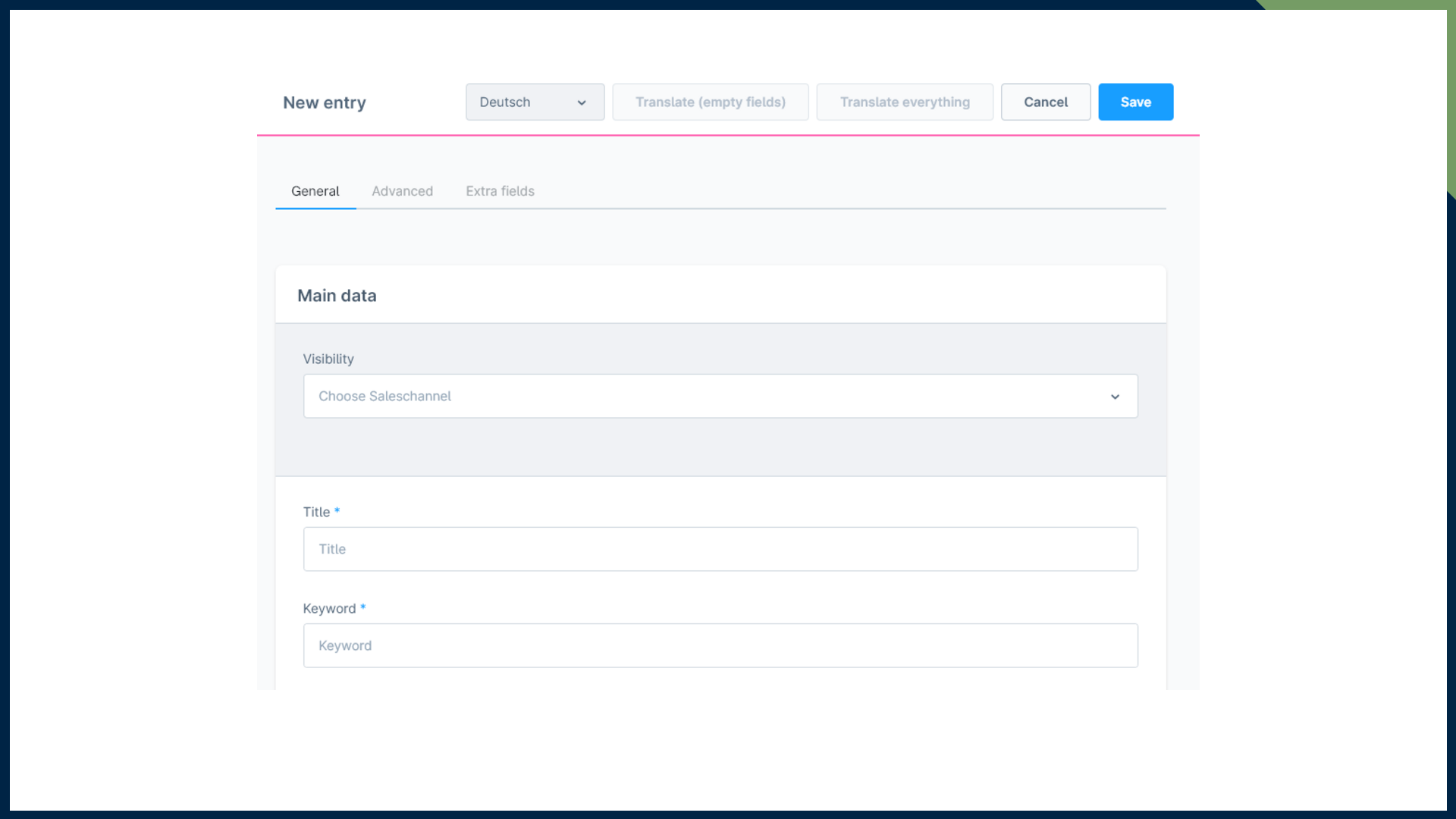Screen dimensions: 1456x819
Task: Click the Title field label
Action: click(x=316, y=512)
